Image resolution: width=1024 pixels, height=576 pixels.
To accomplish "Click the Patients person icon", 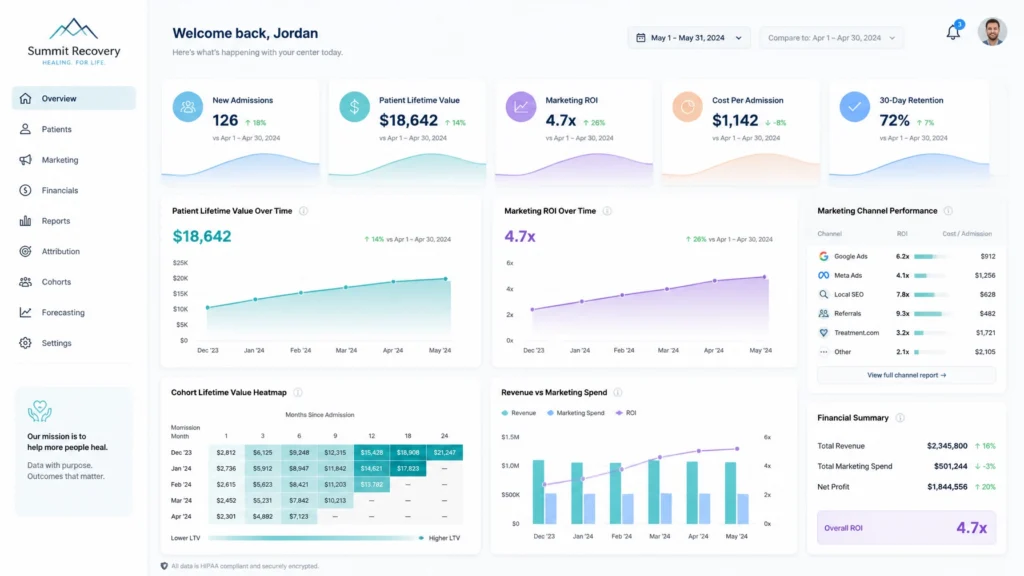I will pos(25,129).
